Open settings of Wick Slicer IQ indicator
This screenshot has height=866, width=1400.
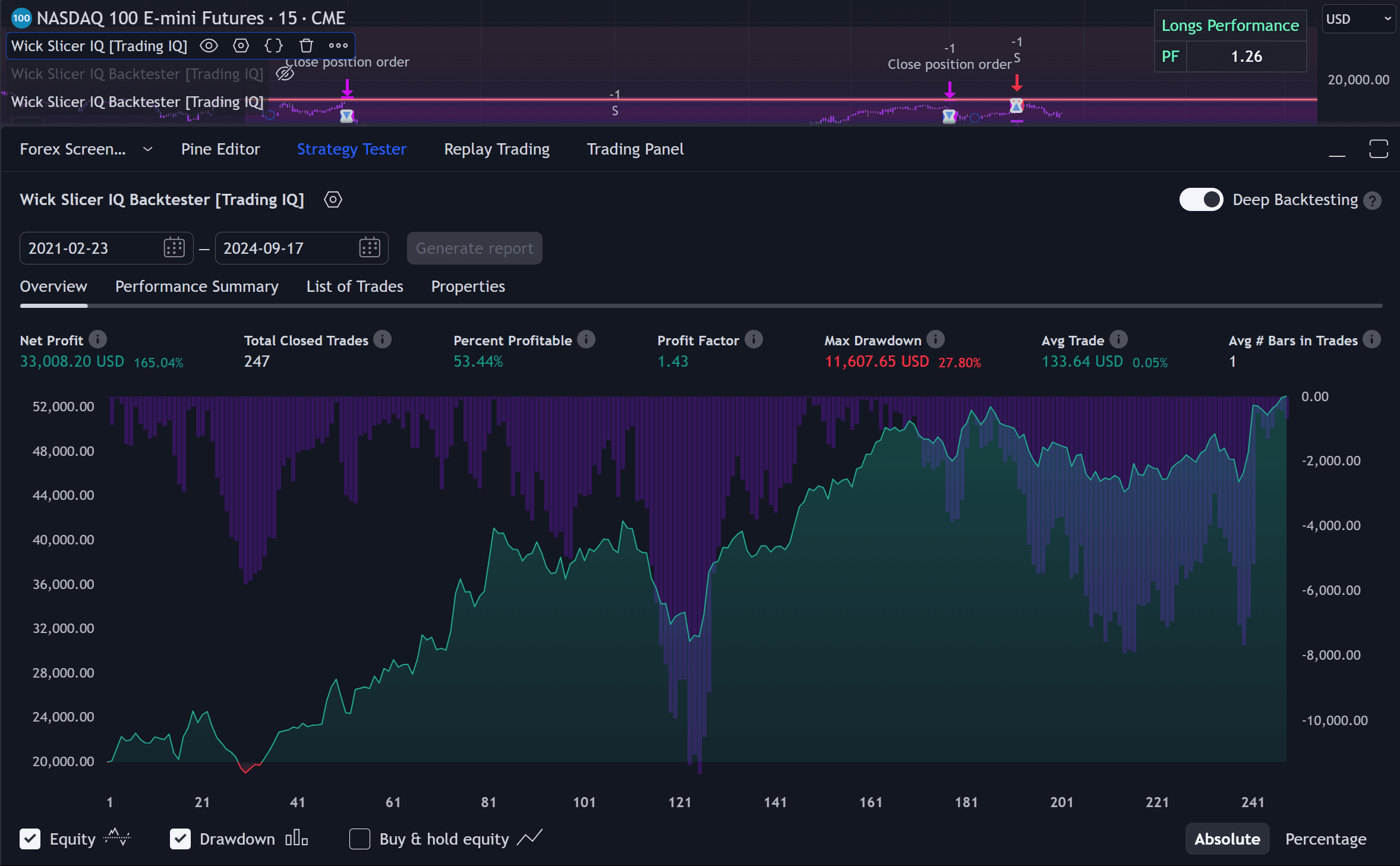pos(241,46)
